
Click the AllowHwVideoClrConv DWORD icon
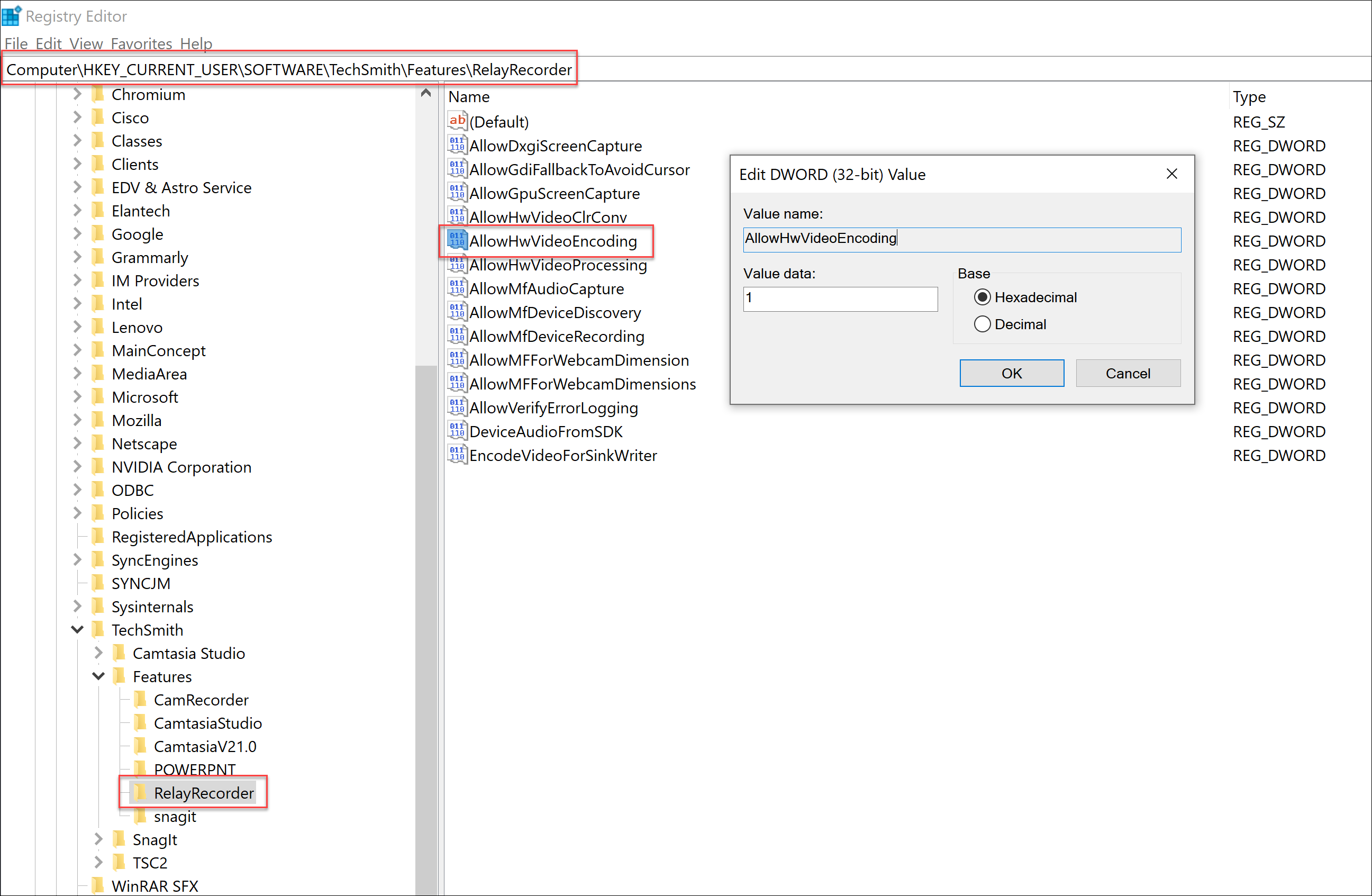pos(457,216)
